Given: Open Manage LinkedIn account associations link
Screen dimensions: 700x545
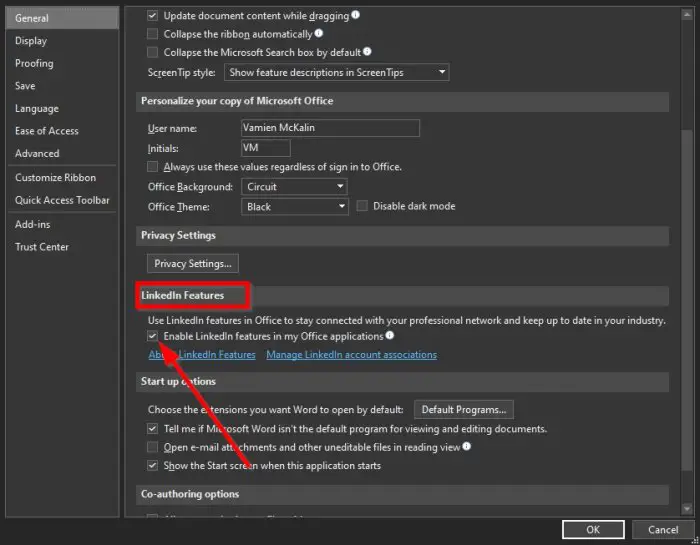Looking at the screenshot, I should 352,355.
